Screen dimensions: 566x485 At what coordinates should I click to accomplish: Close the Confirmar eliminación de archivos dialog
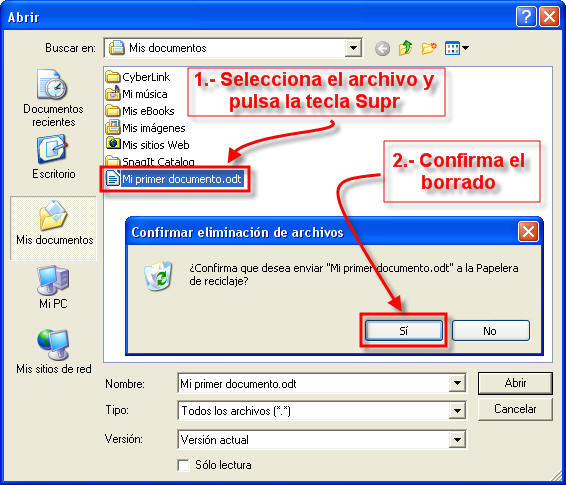click(528, 232)
